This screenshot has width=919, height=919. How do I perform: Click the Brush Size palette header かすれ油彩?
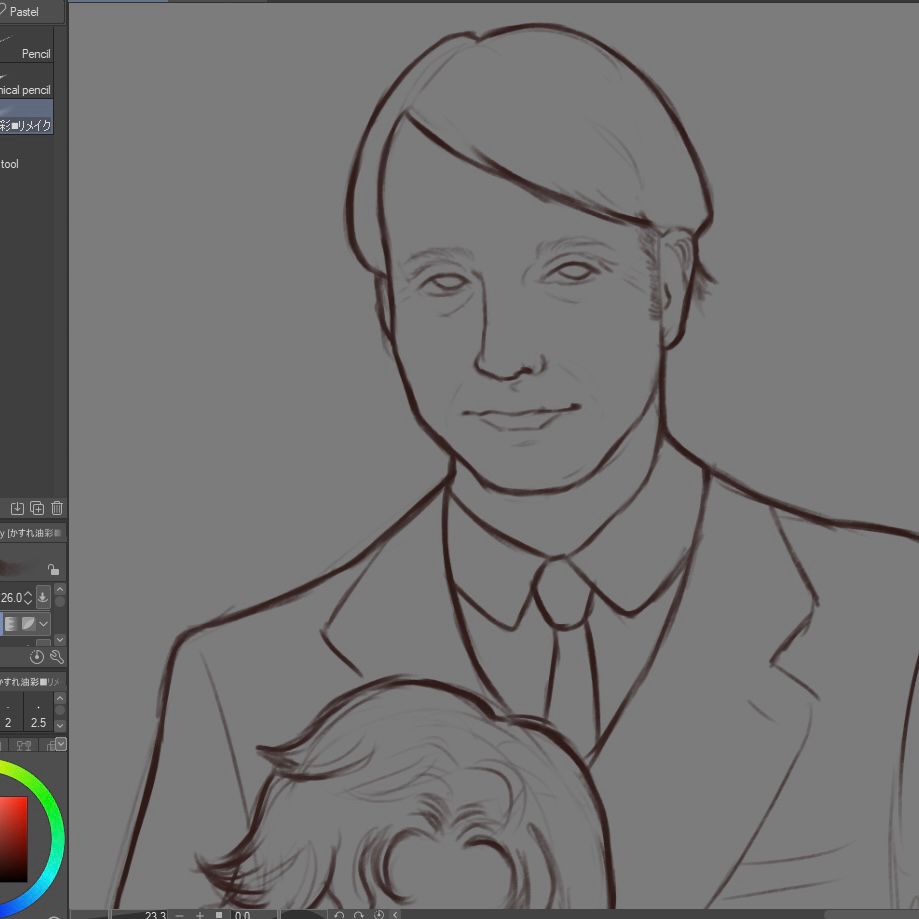30,682
